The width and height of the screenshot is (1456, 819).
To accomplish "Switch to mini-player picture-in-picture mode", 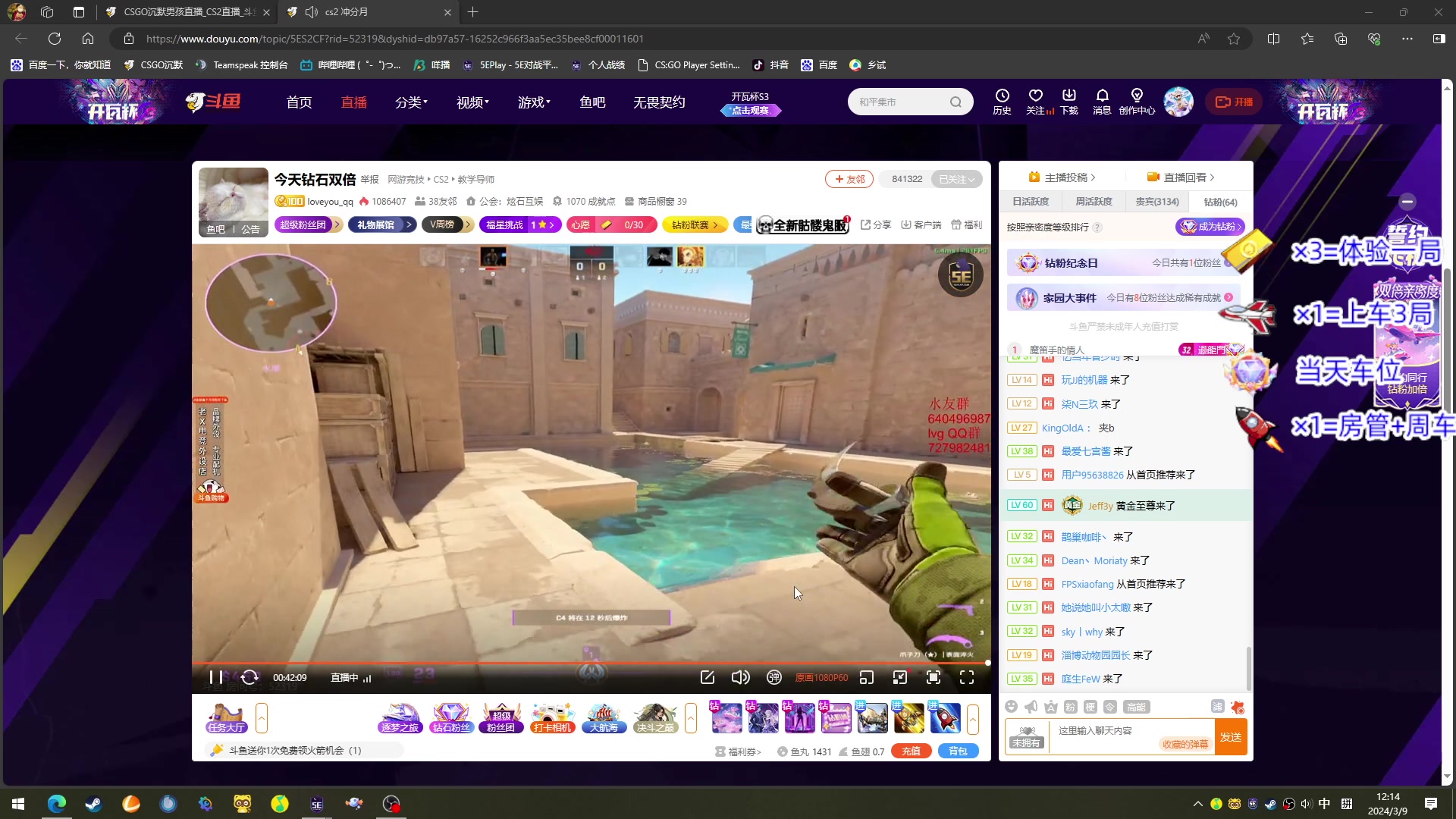I will (867, 677).
